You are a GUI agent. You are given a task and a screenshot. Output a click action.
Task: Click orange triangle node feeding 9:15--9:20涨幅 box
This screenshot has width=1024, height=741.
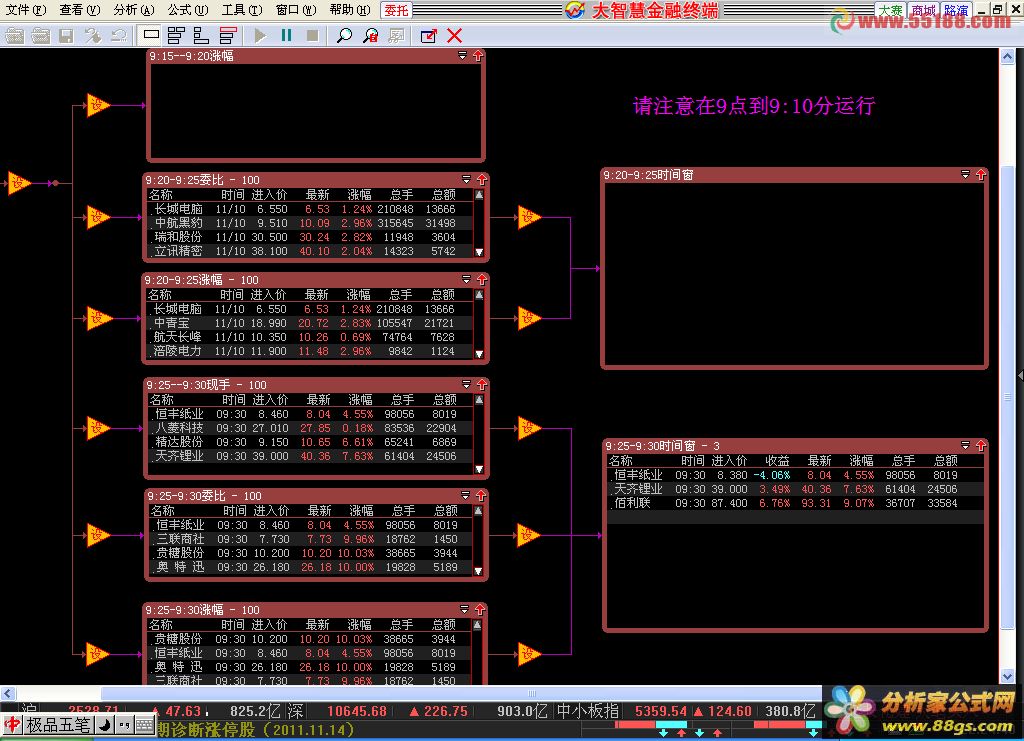tap(98, 105)
